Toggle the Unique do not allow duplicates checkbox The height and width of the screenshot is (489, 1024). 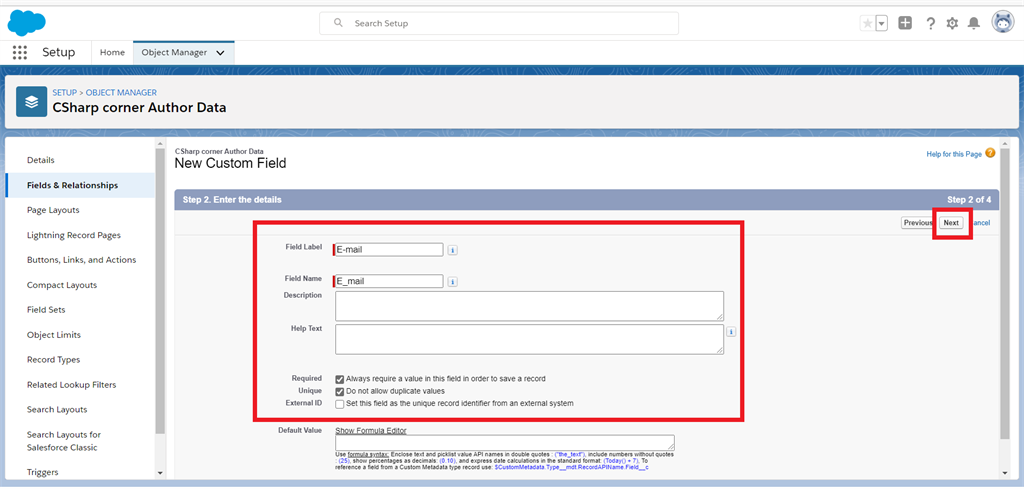click(x=340, y=391)
